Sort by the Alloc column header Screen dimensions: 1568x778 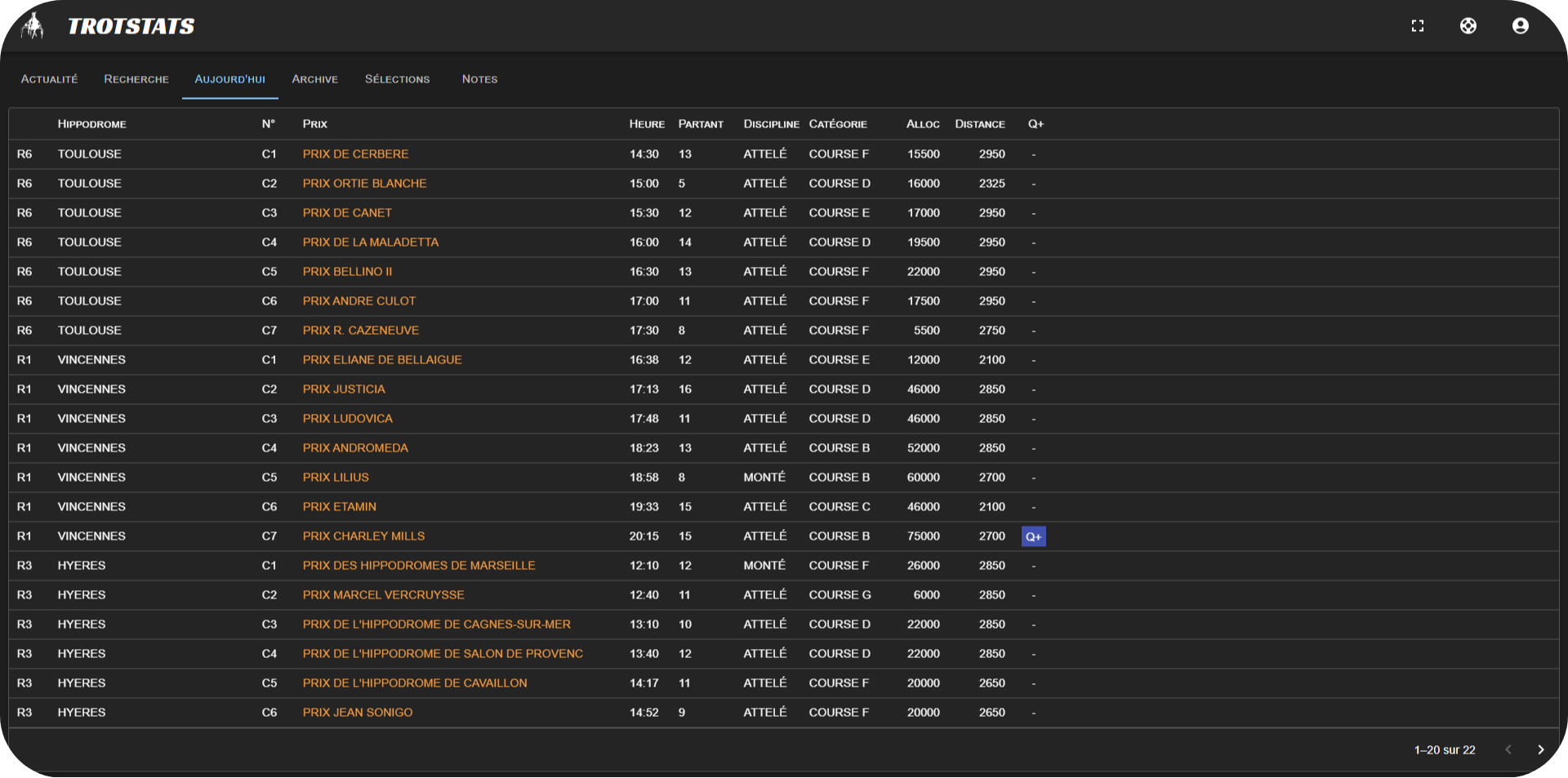tap(923, 124)
